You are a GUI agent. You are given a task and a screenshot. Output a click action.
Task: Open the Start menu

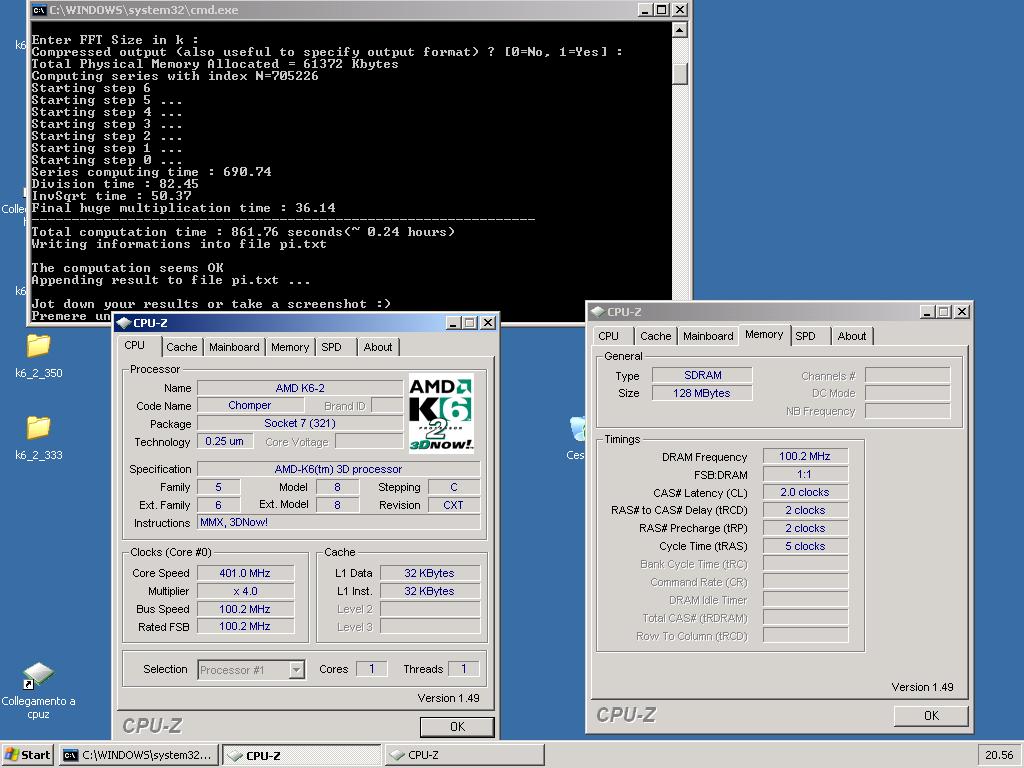point(27,755)
